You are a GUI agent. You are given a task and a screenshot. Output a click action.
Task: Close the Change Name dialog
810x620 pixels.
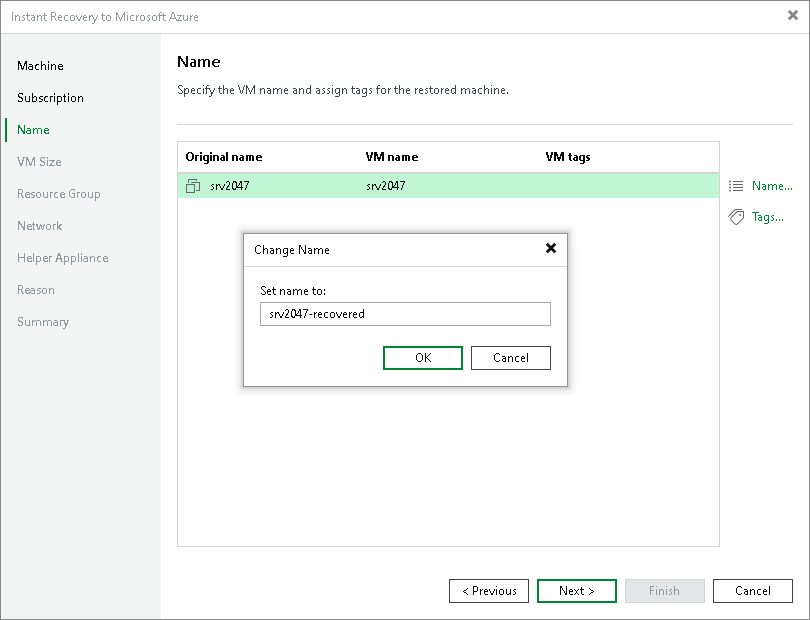551,249
